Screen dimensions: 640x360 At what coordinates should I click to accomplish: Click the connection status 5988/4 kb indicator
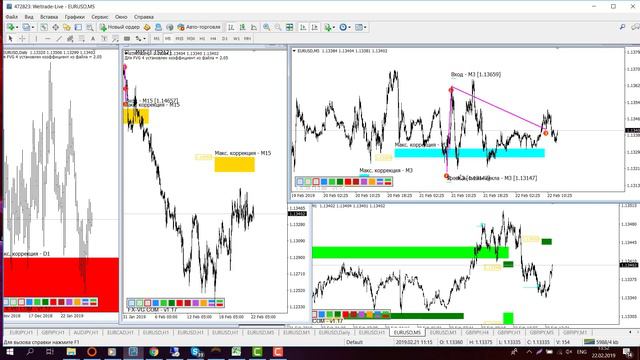[601, 342]
